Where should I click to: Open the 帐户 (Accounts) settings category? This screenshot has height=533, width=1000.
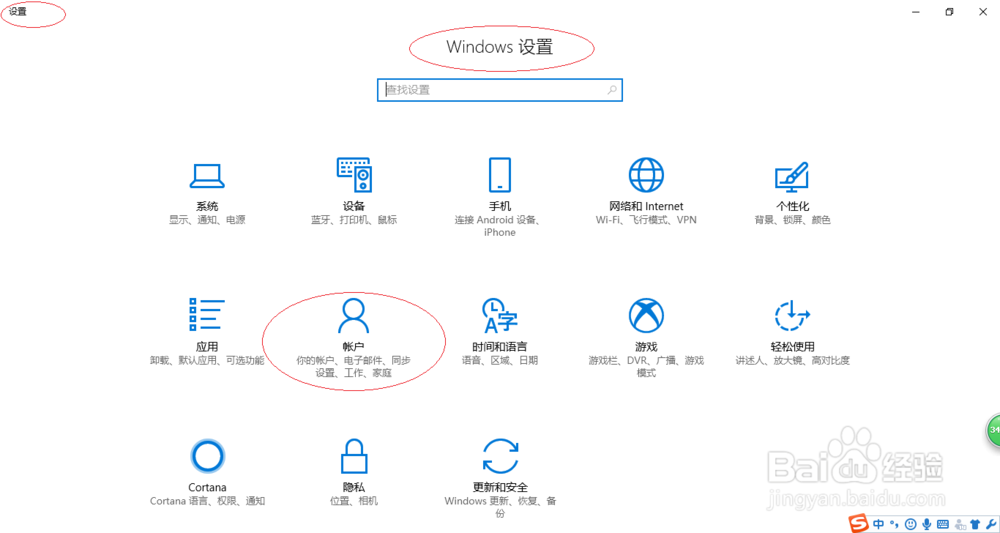pyautogui.click(x=353, y=338)
